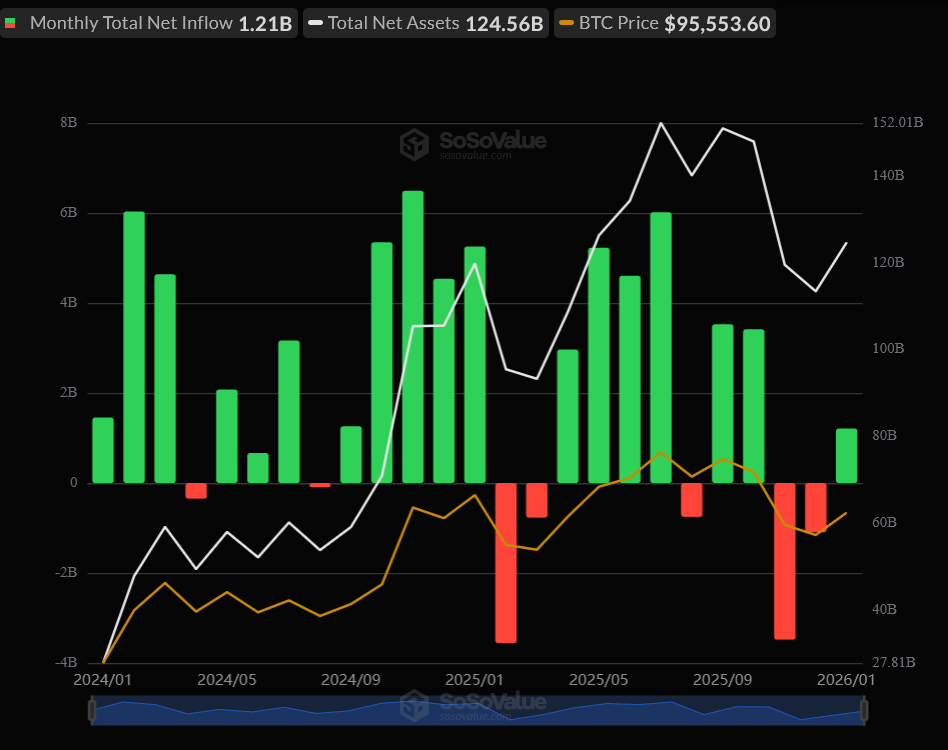Click the 2024/09 x-axis date label
Image resolution: width=948 pixels, height=750 pixels.
351,679
